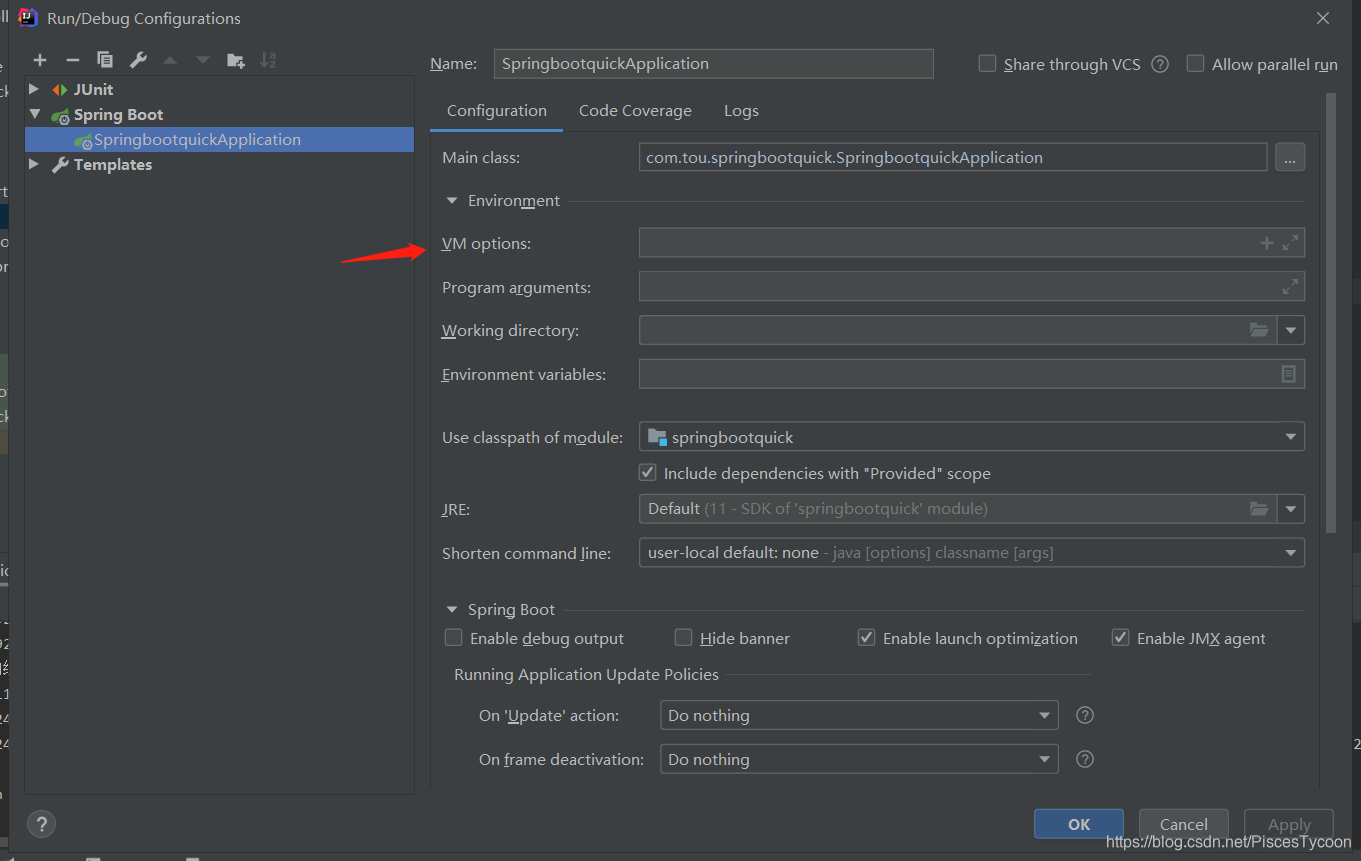Image resolution: width=1361 pixels, height=861 pixels.
Task: Copy the selected configuration
Action: [x=105, y=60]
